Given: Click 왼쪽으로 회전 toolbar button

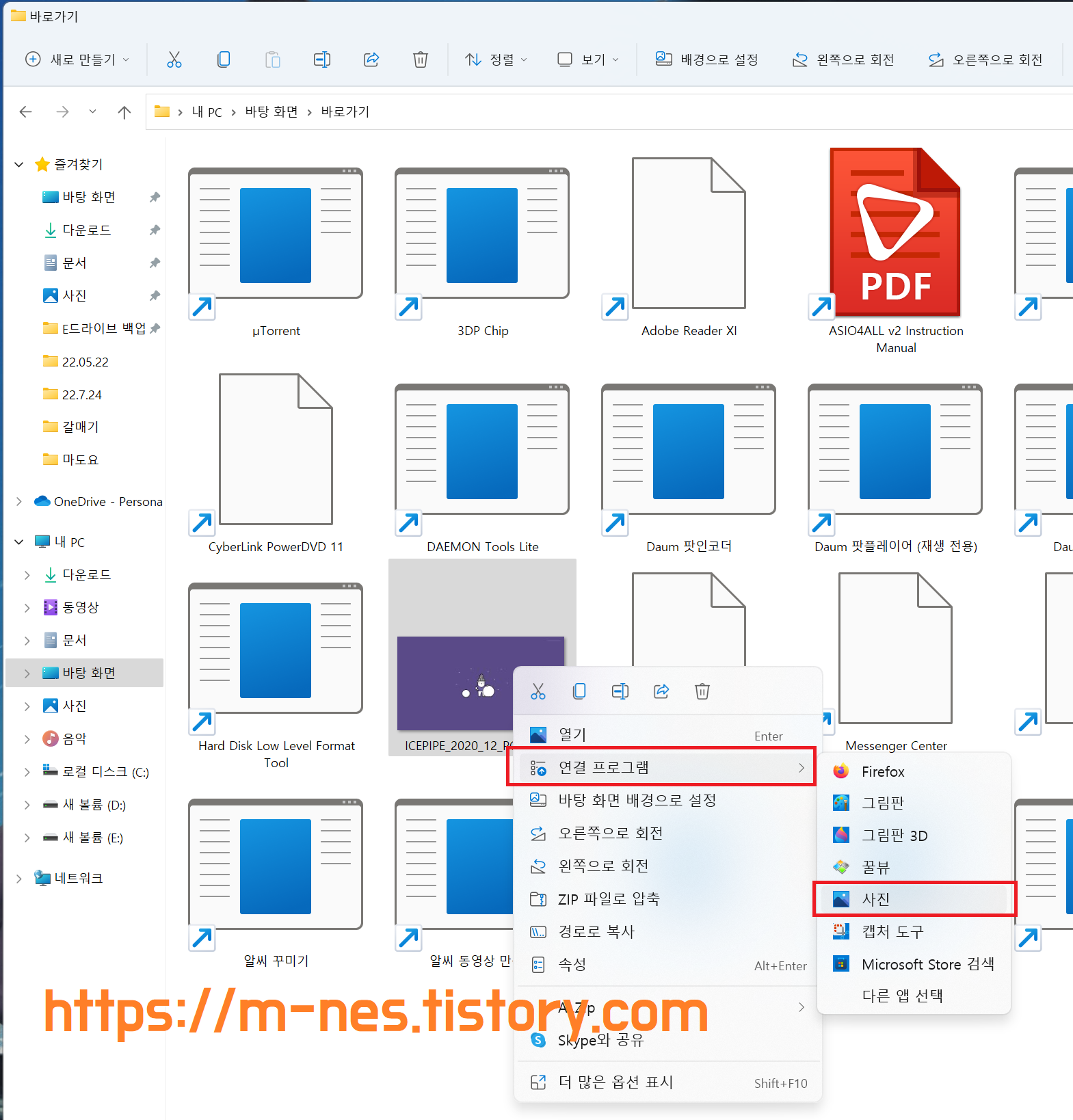Looking at the screenshot, I should click(843, 59).
